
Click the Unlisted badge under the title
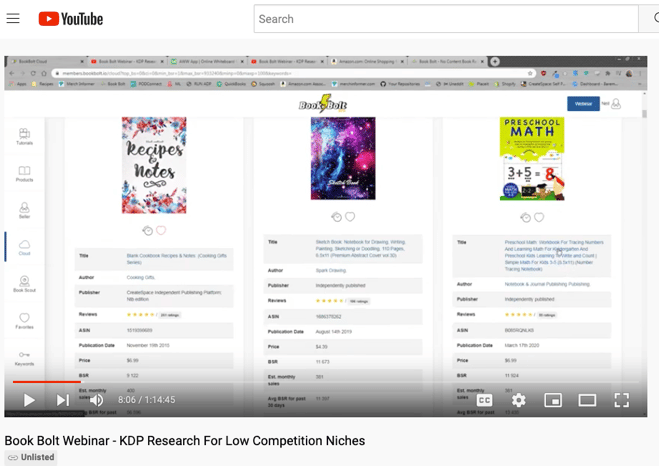pos(31,457)
